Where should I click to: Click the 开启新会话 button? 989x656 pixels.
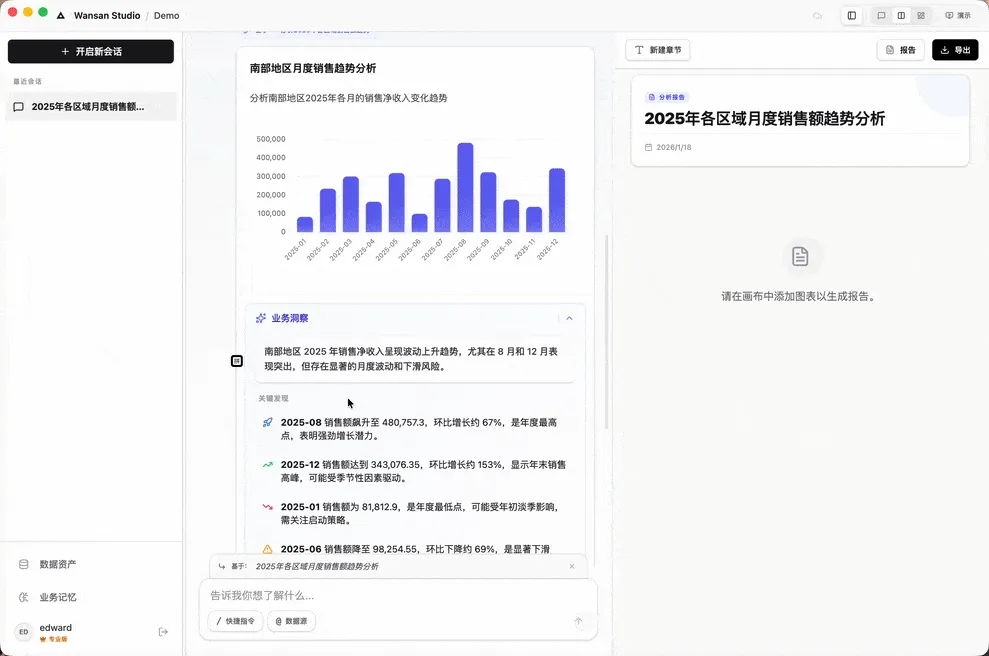click(x=90, y=50)
